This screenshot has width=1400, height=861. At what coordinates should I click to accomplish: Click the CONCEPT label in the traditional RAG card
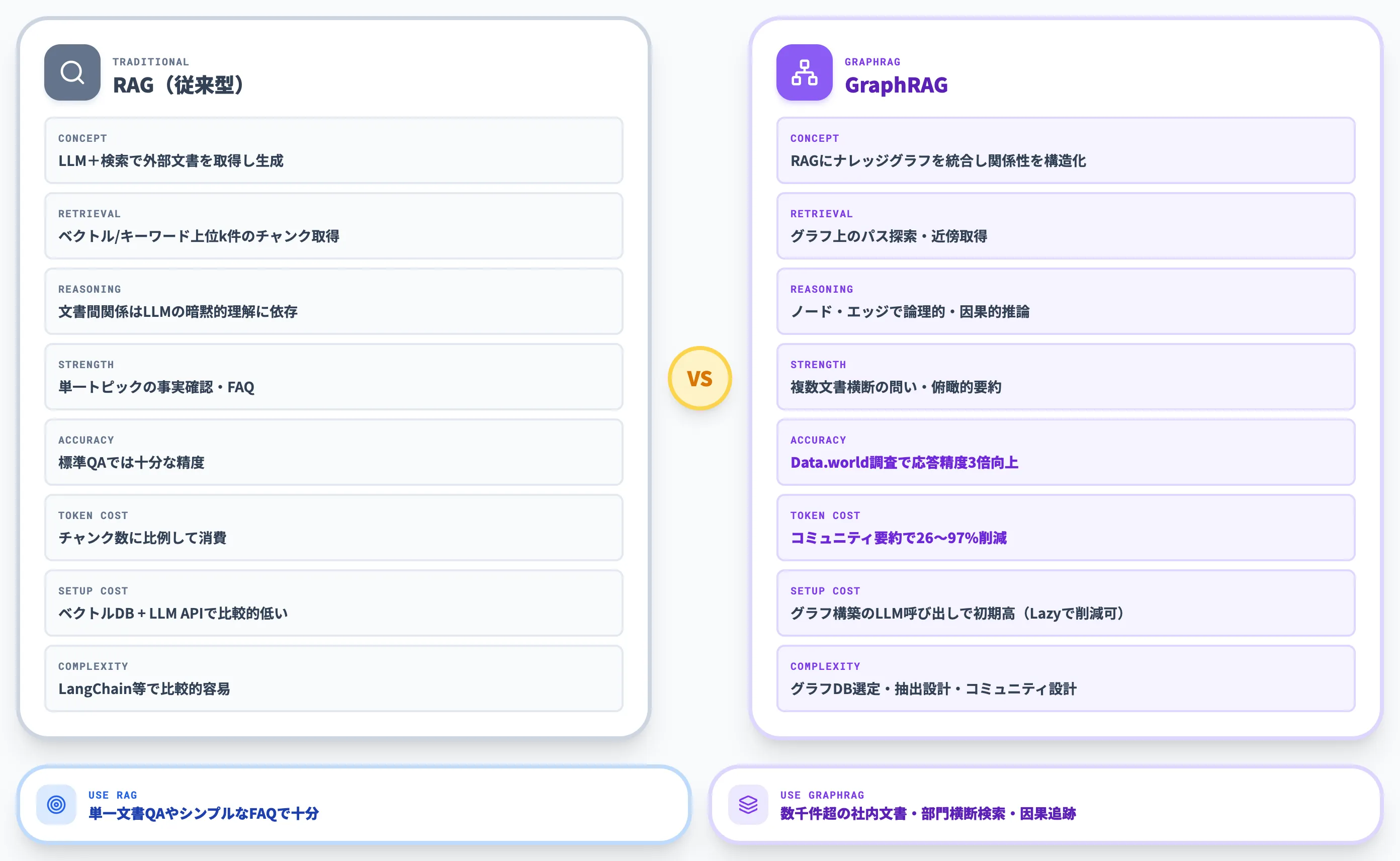[82, 138]
